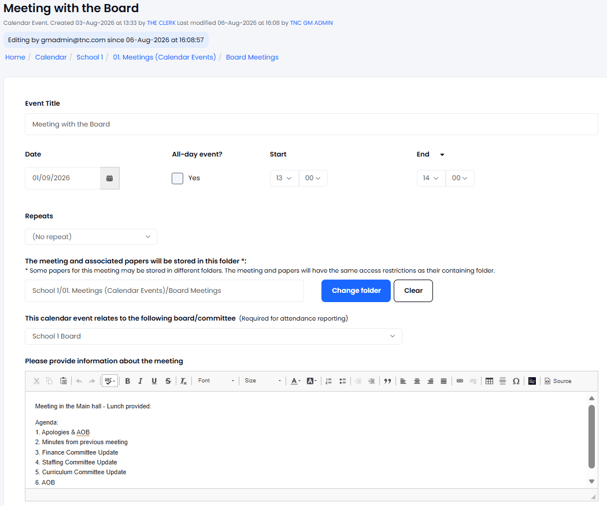The height and width of the screenshot is (506, 607).
Task: Click the 'Meeting in the Main hall' line
Action: point(93,406)
